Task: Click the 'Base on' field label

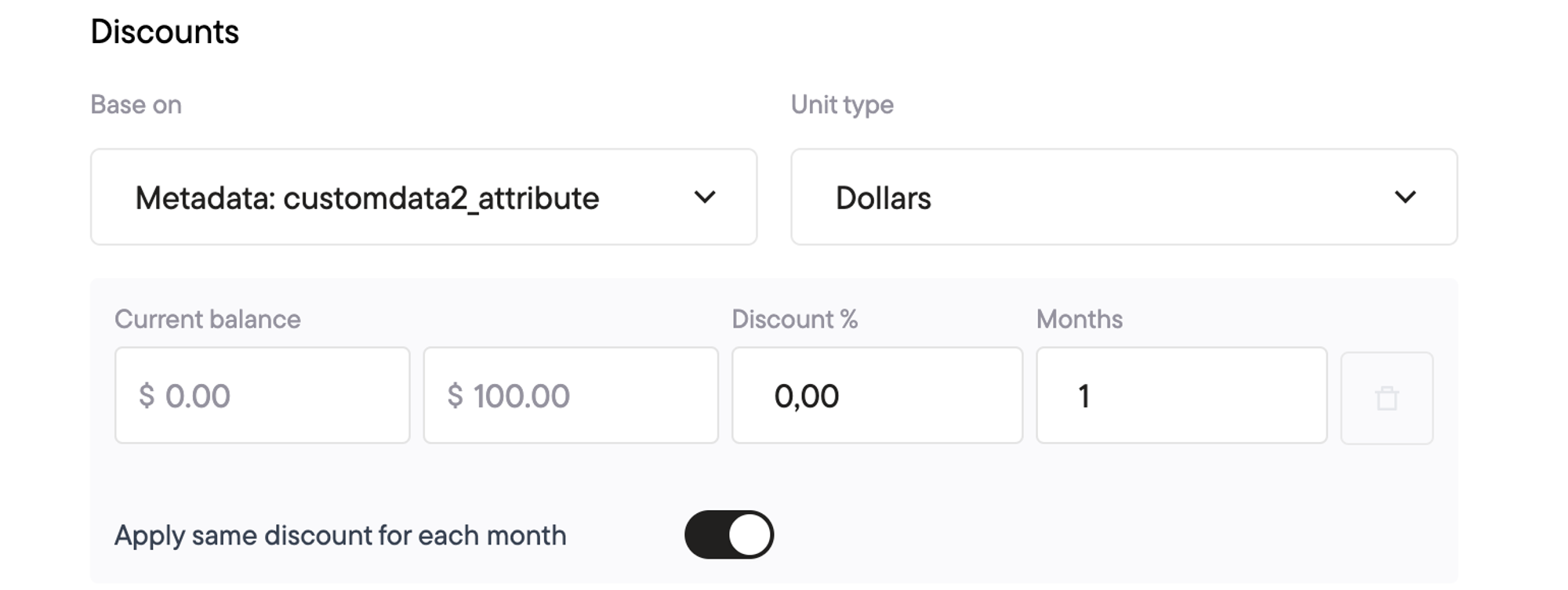Action: 136,104
